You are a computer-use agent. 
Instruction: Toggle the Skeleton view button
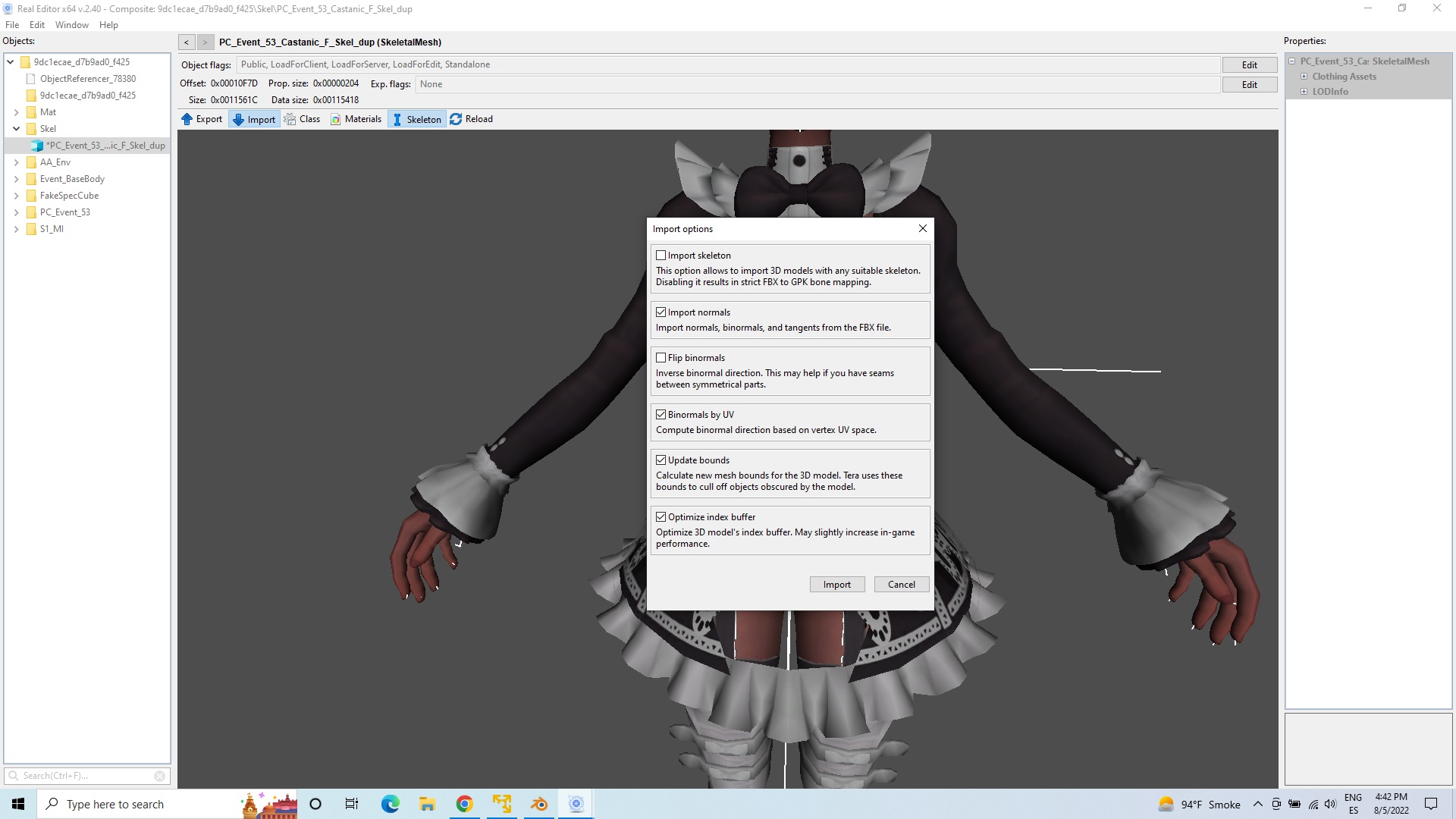416,119
